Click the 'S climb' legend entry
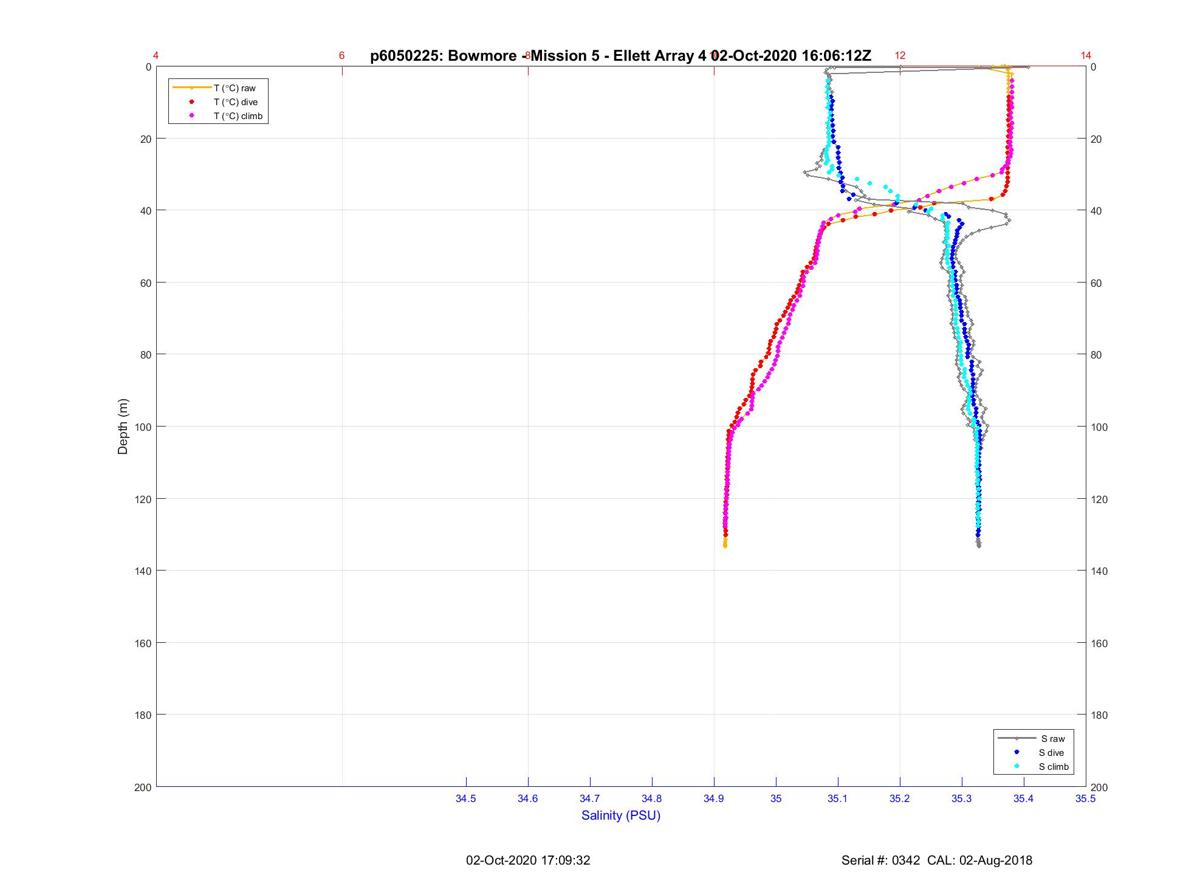 point(1039,766)
